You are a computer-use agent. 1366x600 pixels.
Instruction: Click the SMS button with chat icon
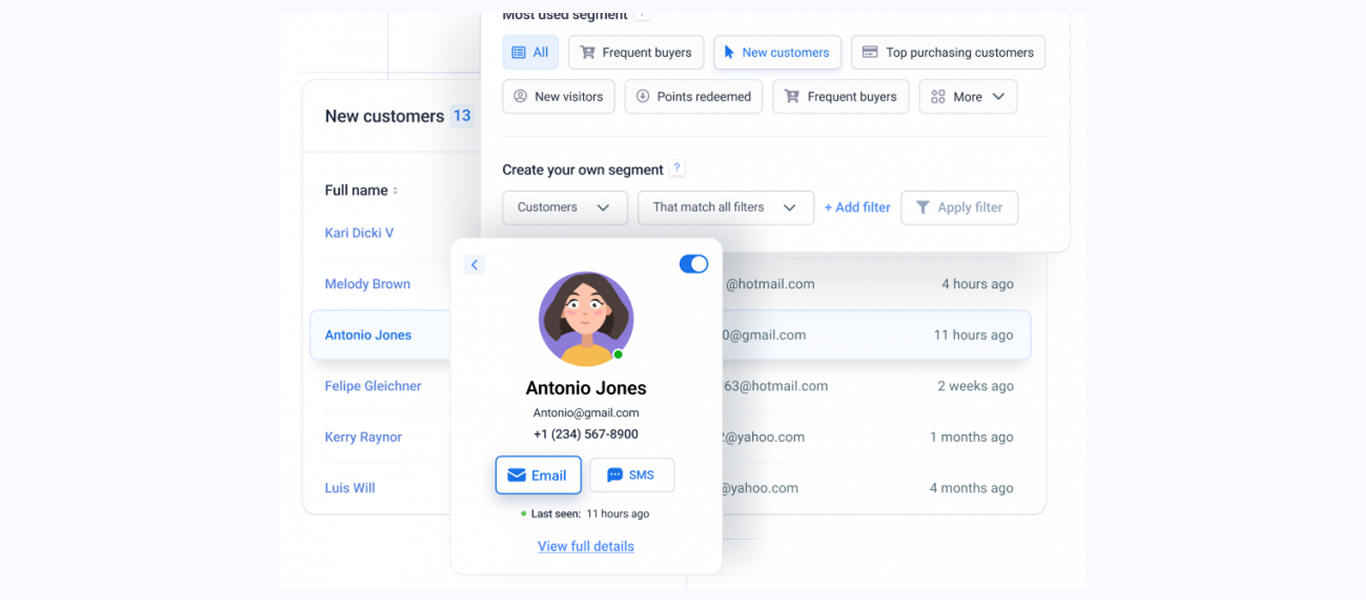631,475
